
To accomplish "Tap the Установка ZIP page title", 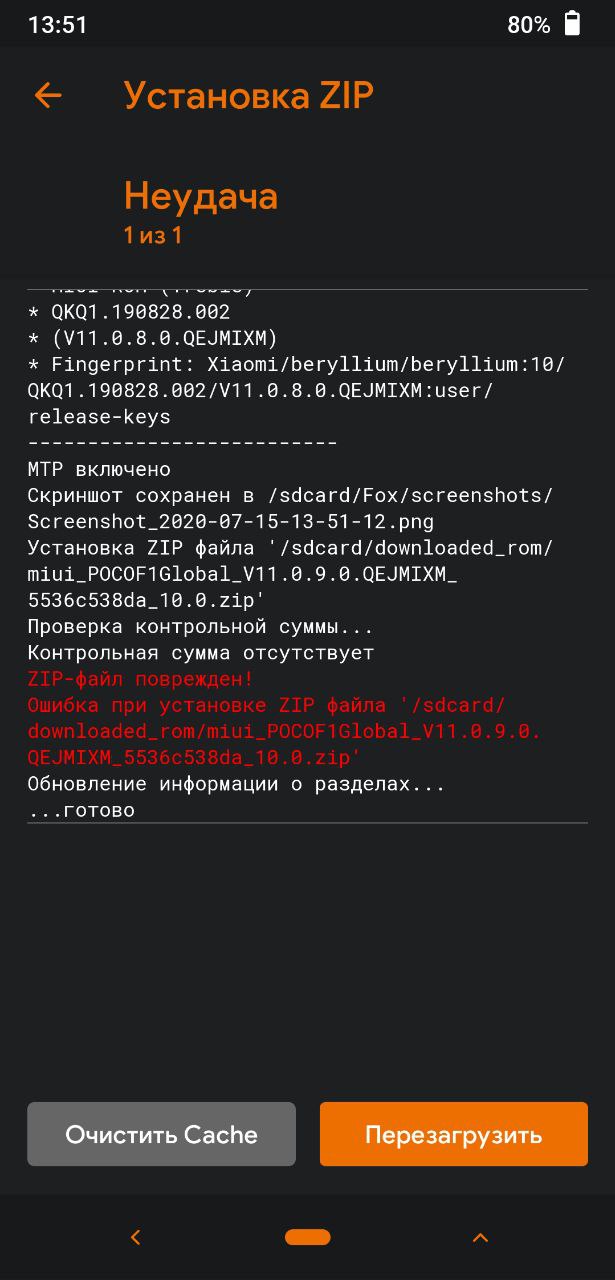I will pos(248,96).
